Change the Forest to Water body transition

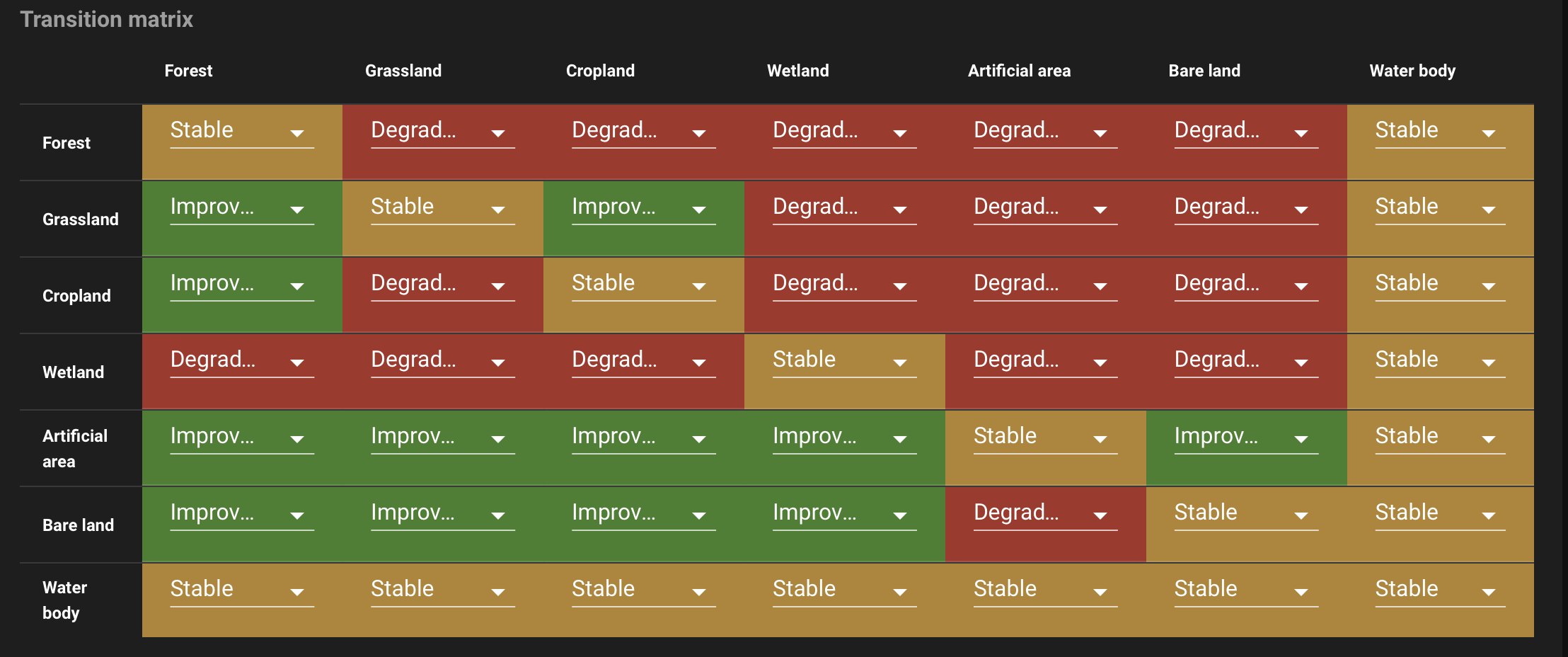(x=1440, y=131)
